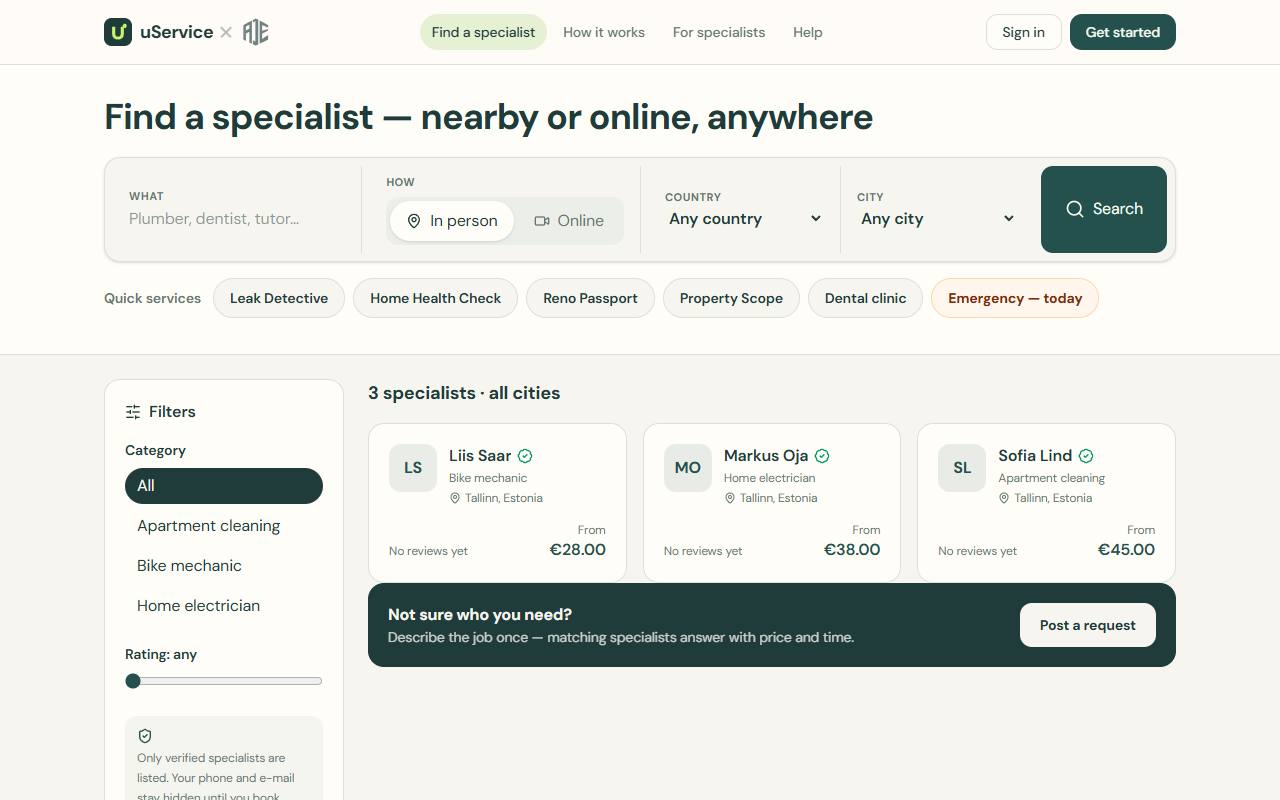Viewport: 1280px width, 800px height.
Task: Click the Get started button
Action: pos(1123,32)
